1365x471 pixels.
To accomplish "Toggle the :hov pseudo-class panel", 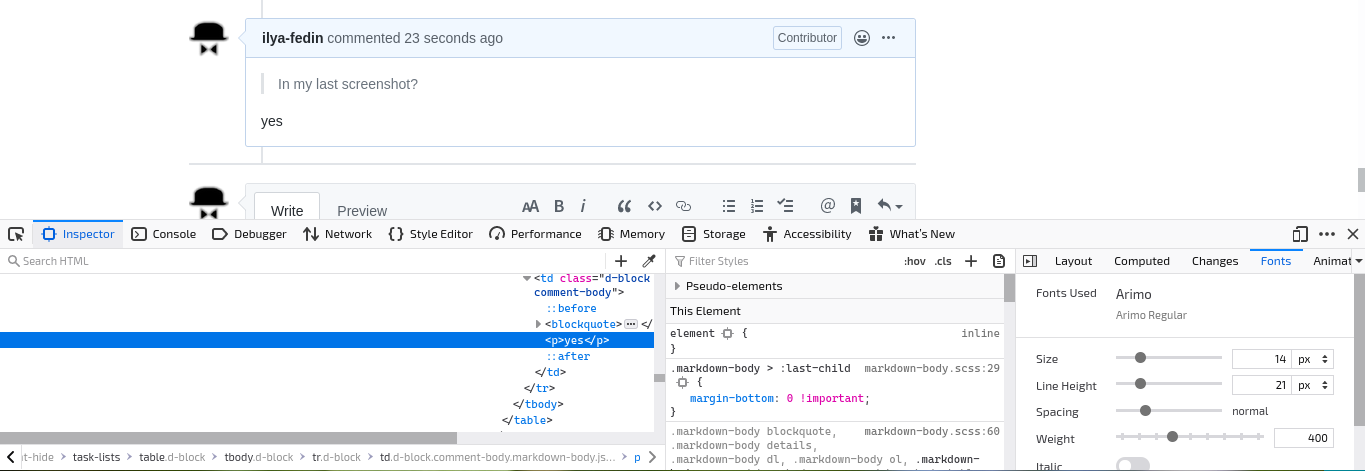I will tap(914, 261).
